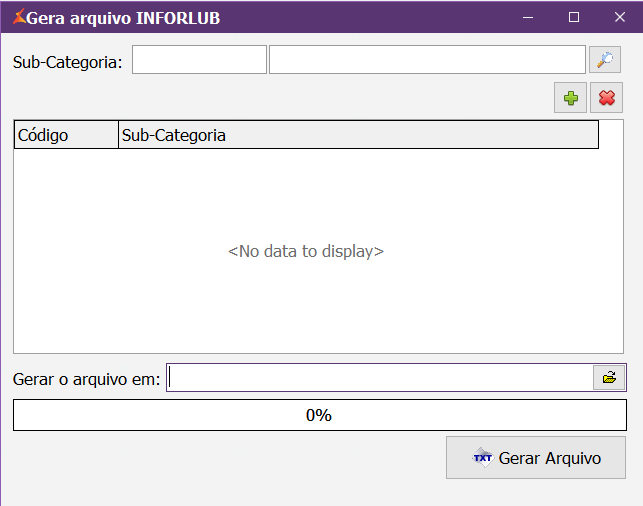Sort by the Código column header
The height and width of the screenshot is (506, 643).
(66, 135)
